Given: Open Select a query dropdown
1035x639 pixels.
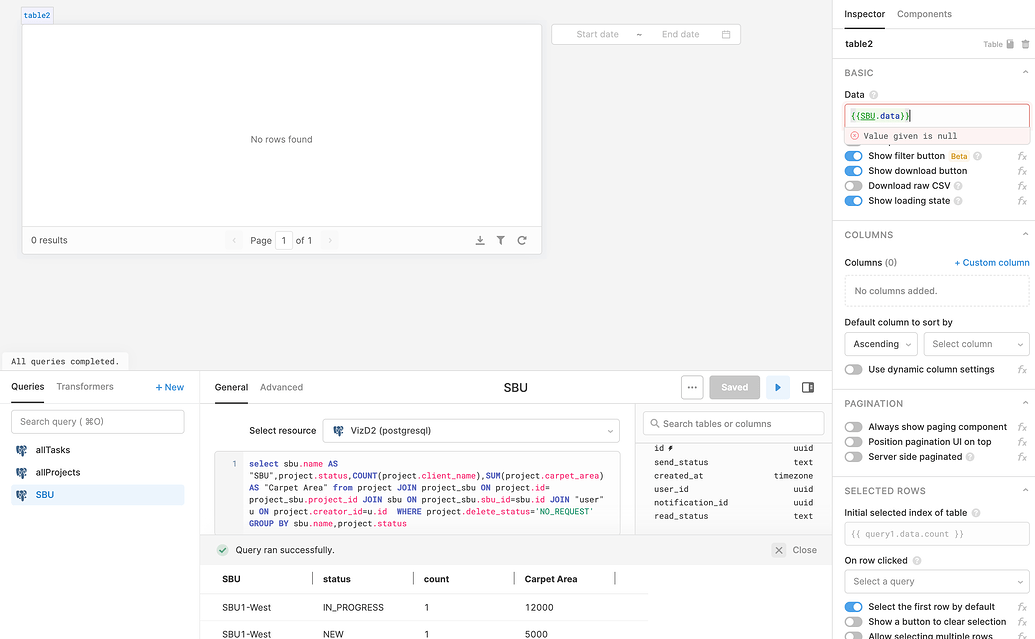Looking at the screenshot, I should (x=937, y=582).
